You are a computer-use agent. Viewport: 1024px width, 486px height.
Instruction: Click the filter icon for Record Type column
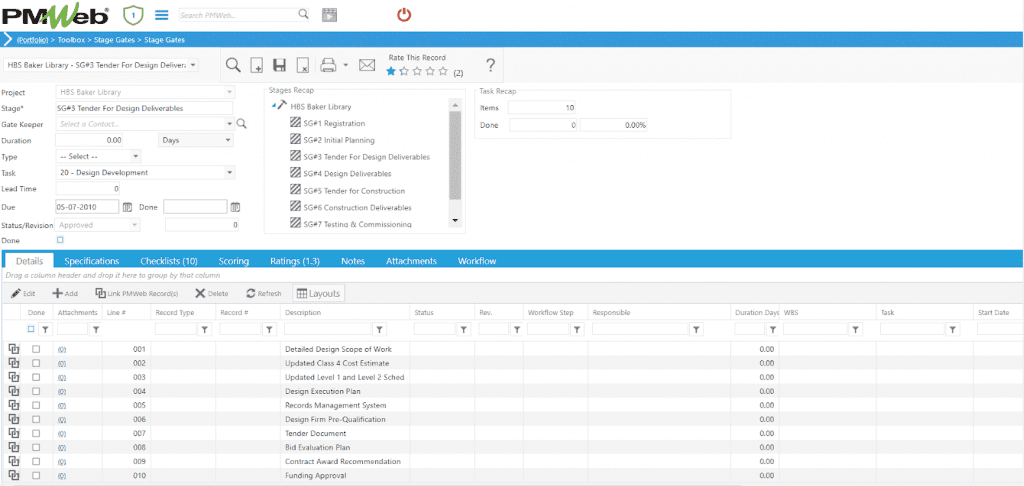pyautogui.click(x=204, y=330)
